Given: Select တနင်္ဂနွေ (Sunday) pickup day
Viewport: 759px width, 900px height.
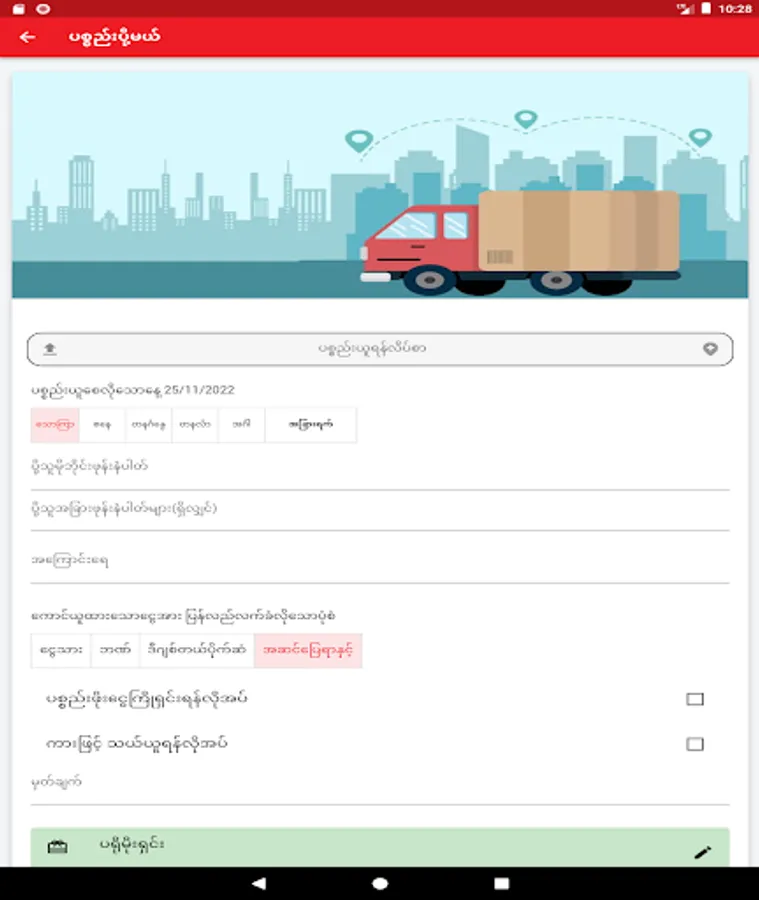Looking at the screenshot, I should click(148, 425).
